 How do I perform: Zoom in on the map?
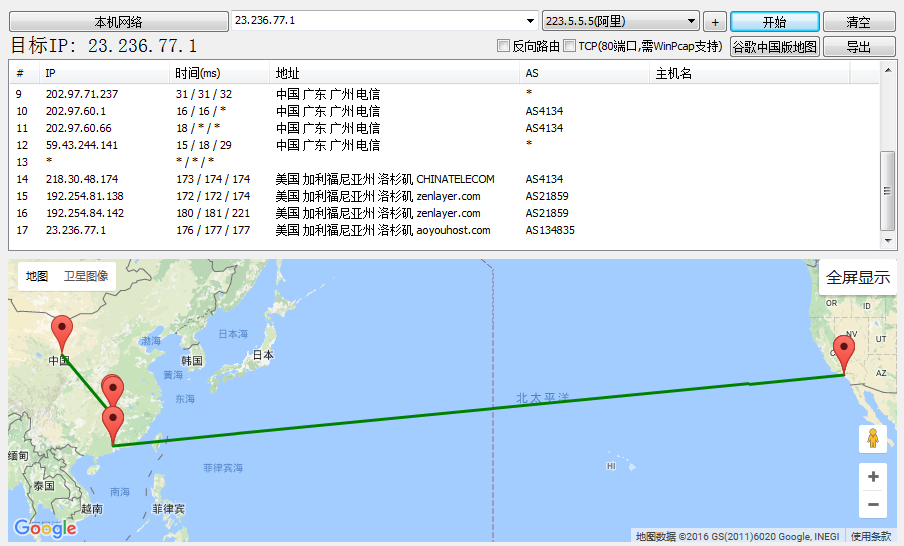click(x=873, y=477)
